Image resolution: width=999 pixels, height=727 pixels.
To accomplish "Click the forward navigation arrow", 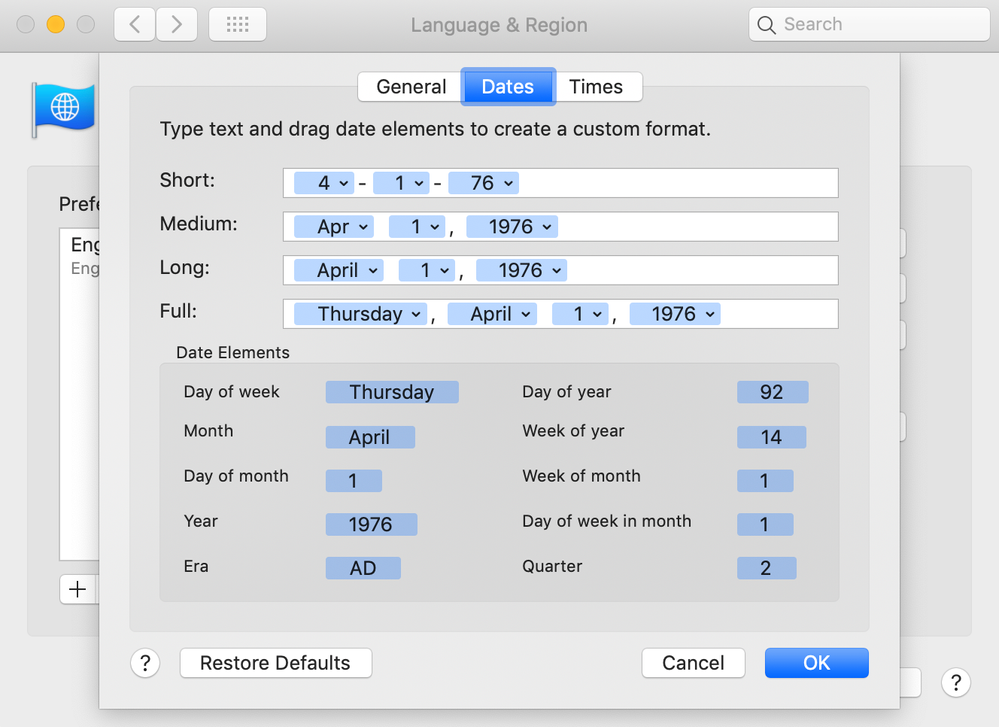I will tap(177, 25).
